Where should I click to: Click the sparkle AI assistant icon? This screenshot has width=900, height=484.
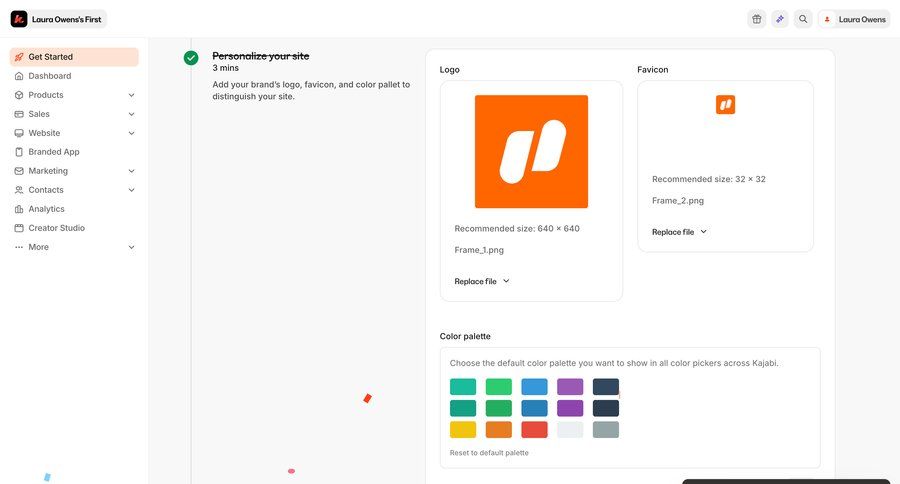779,19
